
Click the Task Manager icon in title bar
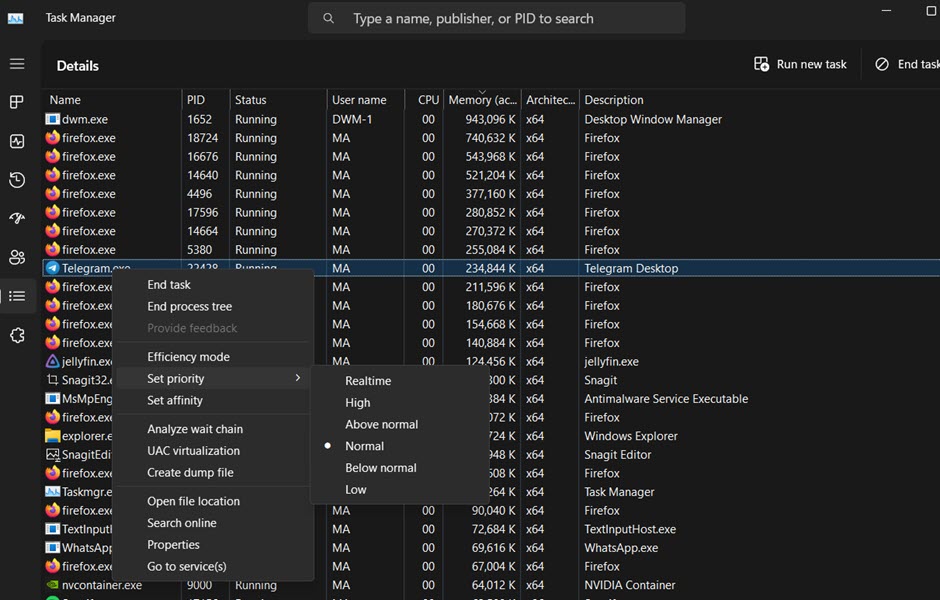(x=14, y=17)
